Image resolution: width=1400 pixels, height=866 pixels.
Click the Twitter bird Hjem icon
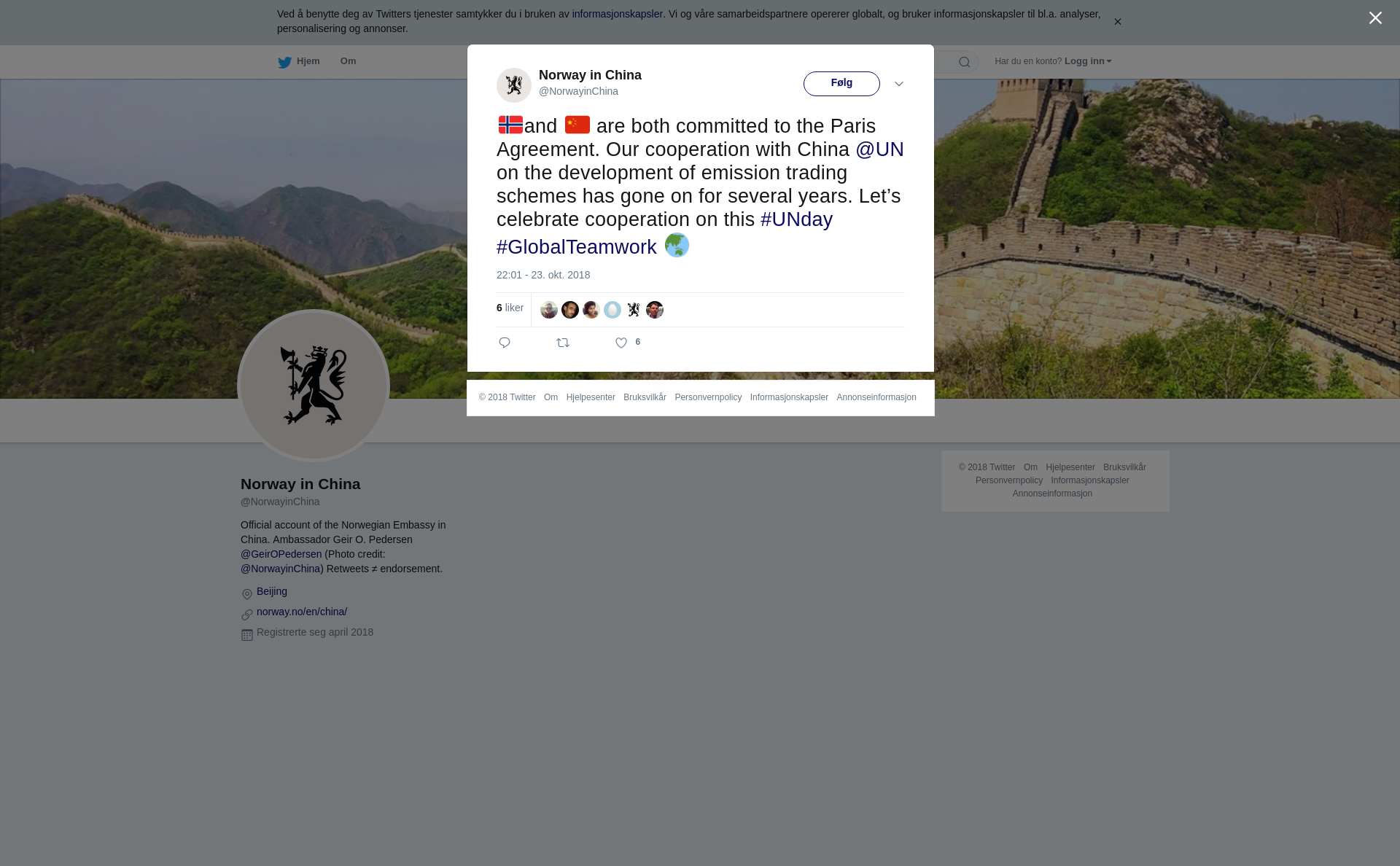pyautogui.click(x=285, y=62)
